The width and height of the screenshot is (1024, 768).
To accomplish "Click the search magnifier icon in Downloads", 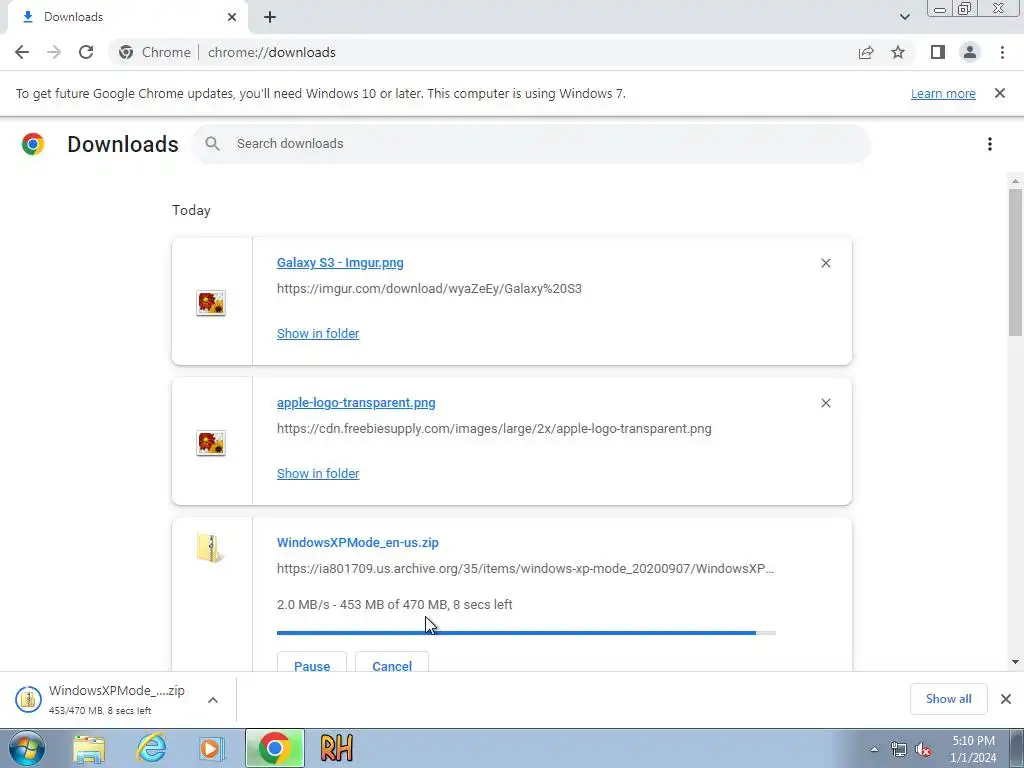I will [212, 144].
